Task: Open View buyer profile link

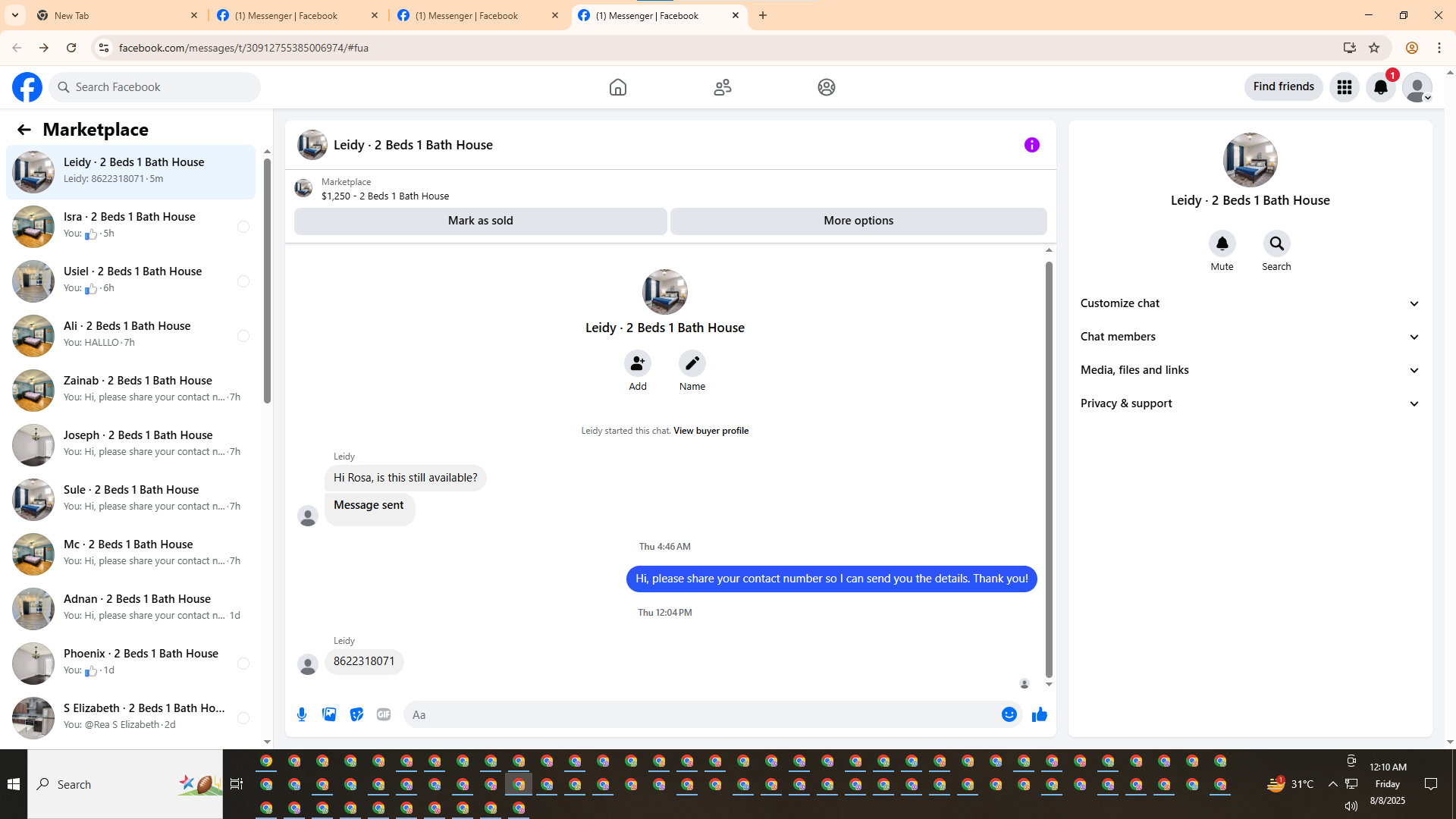Action: tap(711, 431)
